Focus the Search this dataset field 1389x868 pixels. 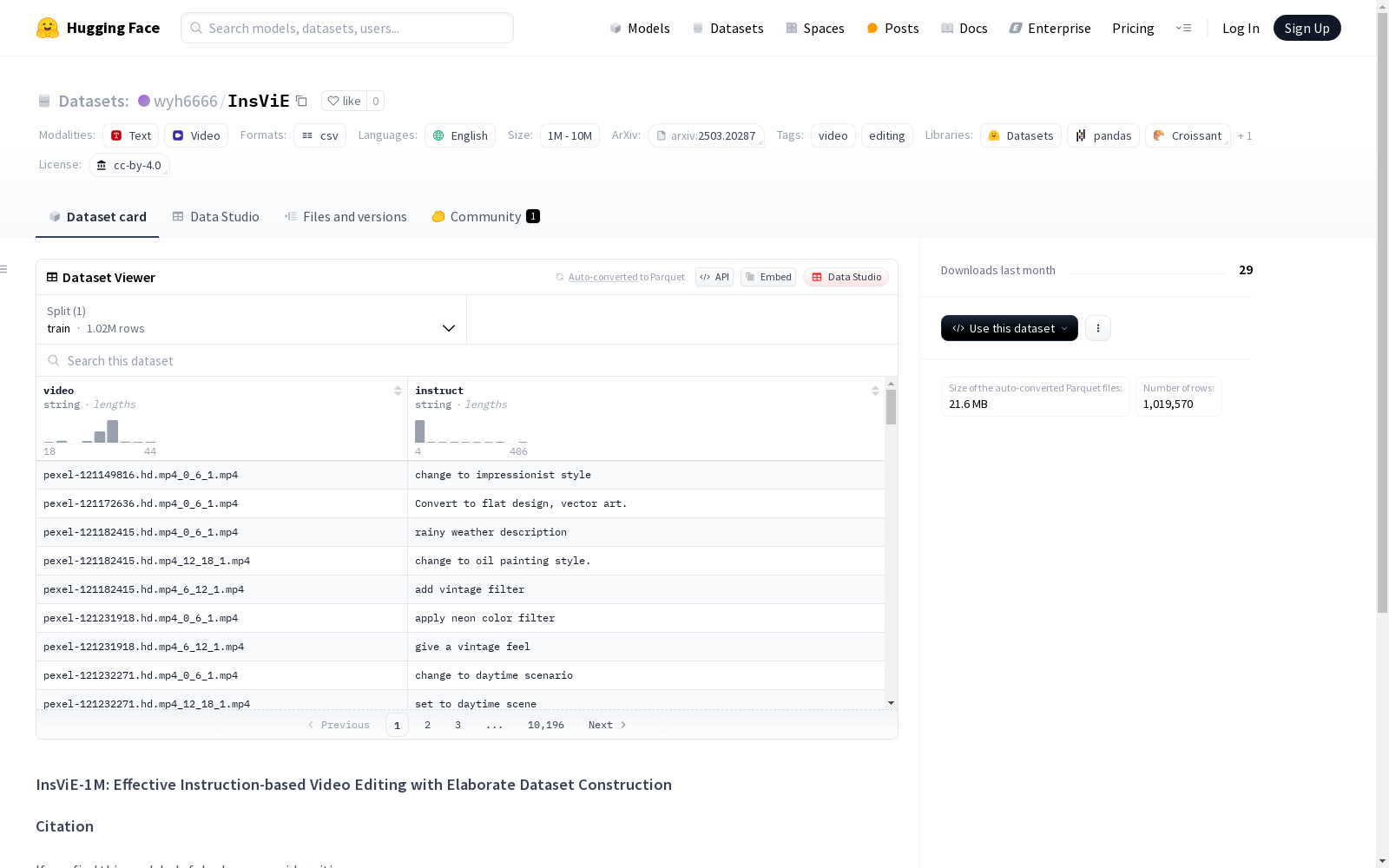(x=467, y=360)
